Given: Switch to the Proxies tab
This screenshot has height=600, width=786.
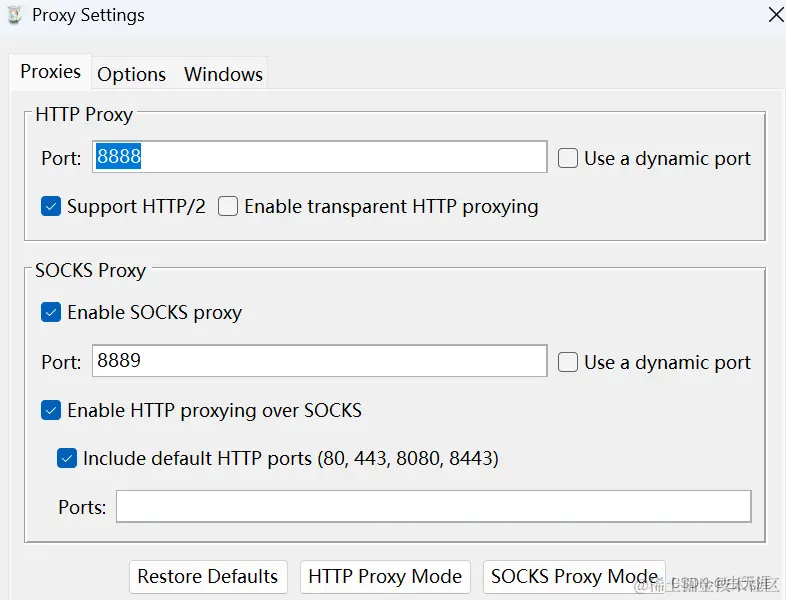Looking at the screenshot, I should (50, 72).
